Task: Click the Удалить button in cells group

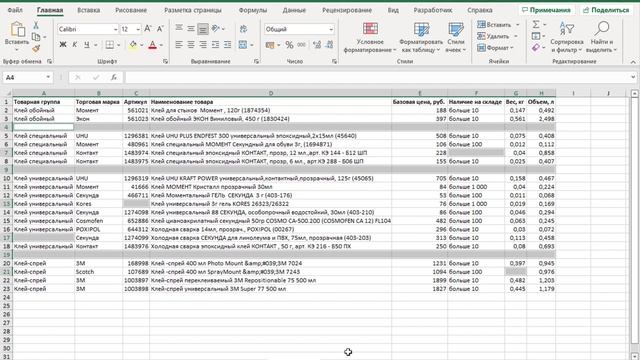Action: click(497, 36)
